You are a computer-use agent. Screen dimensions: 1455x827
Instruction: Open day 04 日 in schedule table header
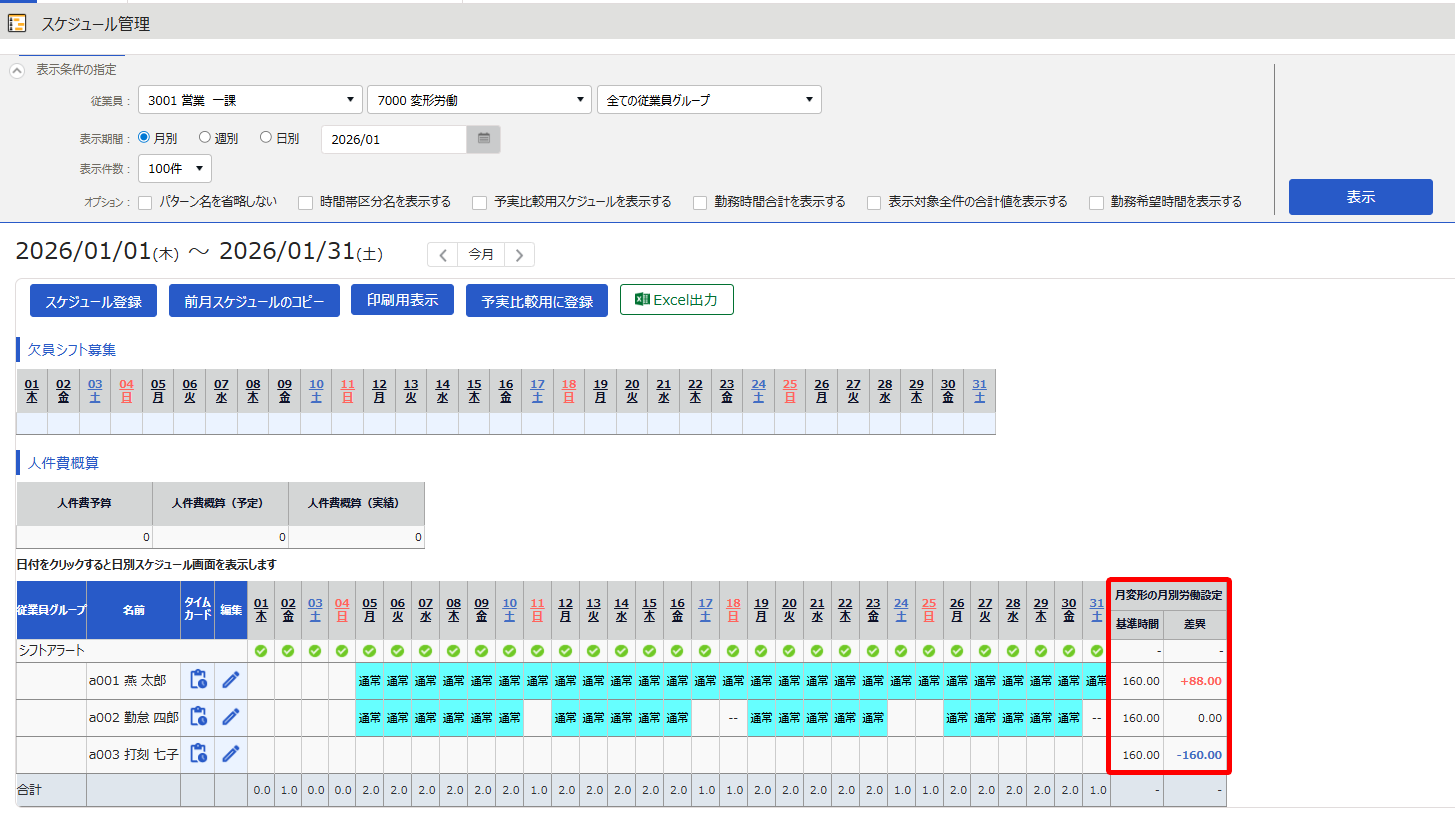[342, 610]
